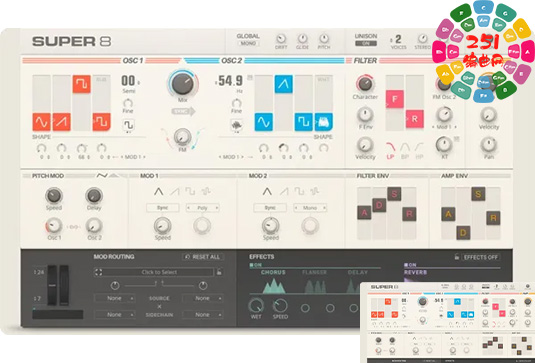This screenshot has width=535, height=363.
Task: Toggle the Reverb ON switch
Action: [410, 265]
